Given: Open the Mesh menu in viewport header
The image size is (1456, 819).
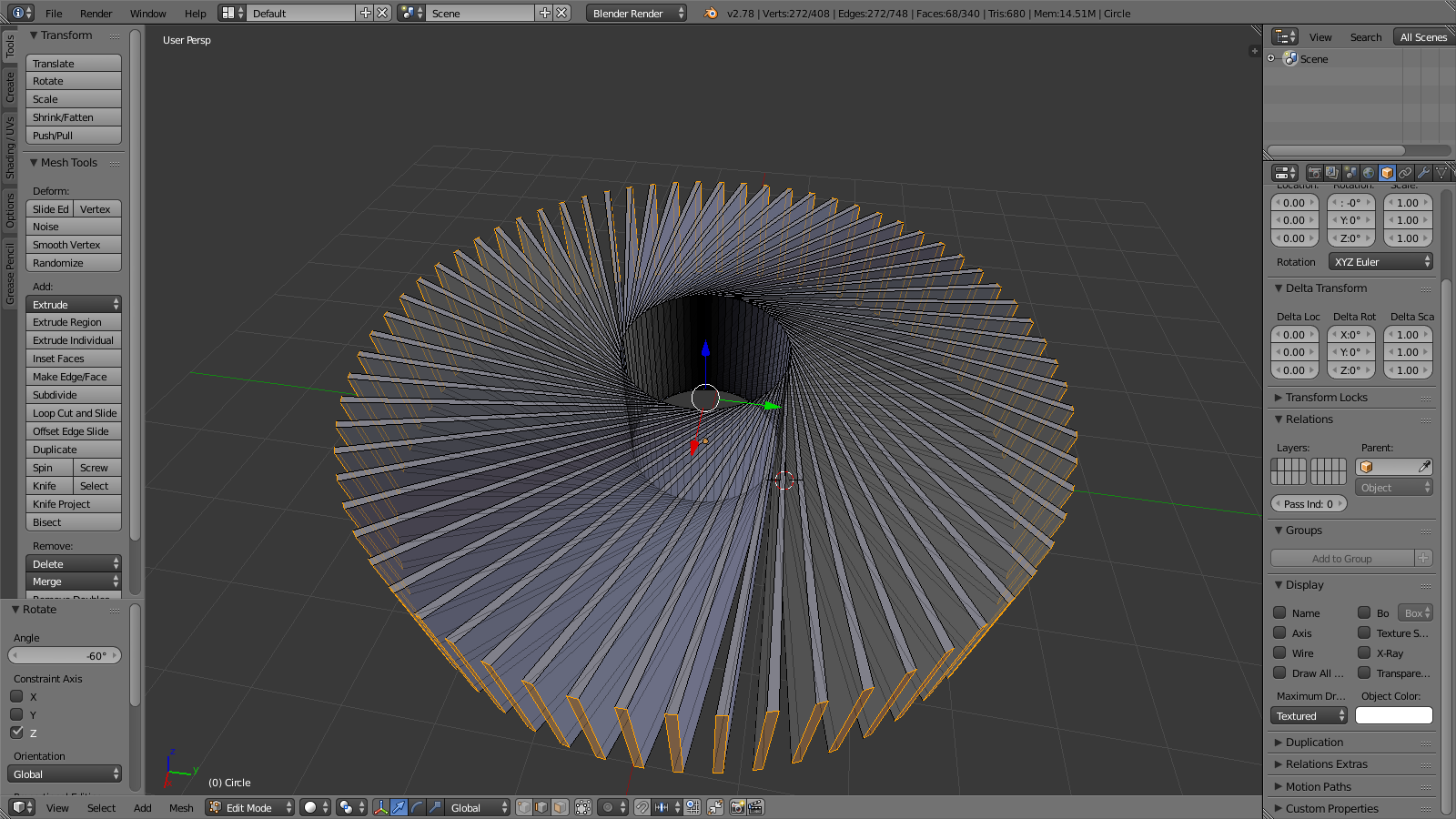Looking at the screenshot, I should coord(181,808).
